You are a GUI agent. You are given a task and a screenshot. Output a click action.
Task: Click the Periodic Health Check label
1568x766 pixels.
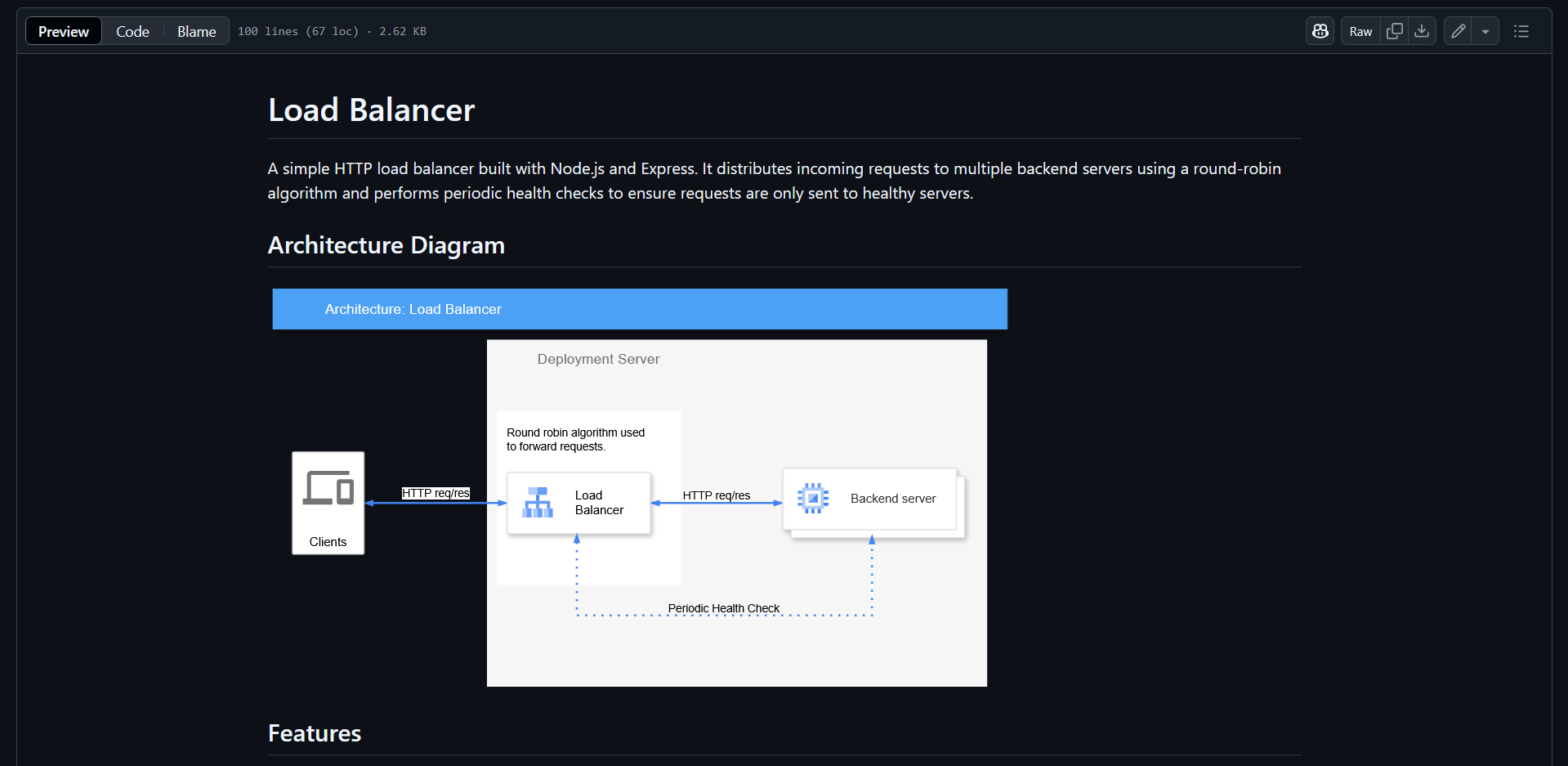tap(723, 608)
